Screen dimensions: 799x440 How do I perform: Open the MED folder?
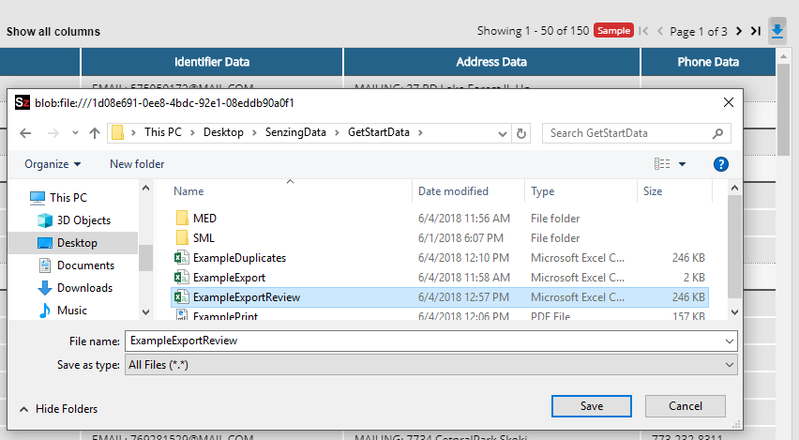pyautogui.click(x=204, y=218)
